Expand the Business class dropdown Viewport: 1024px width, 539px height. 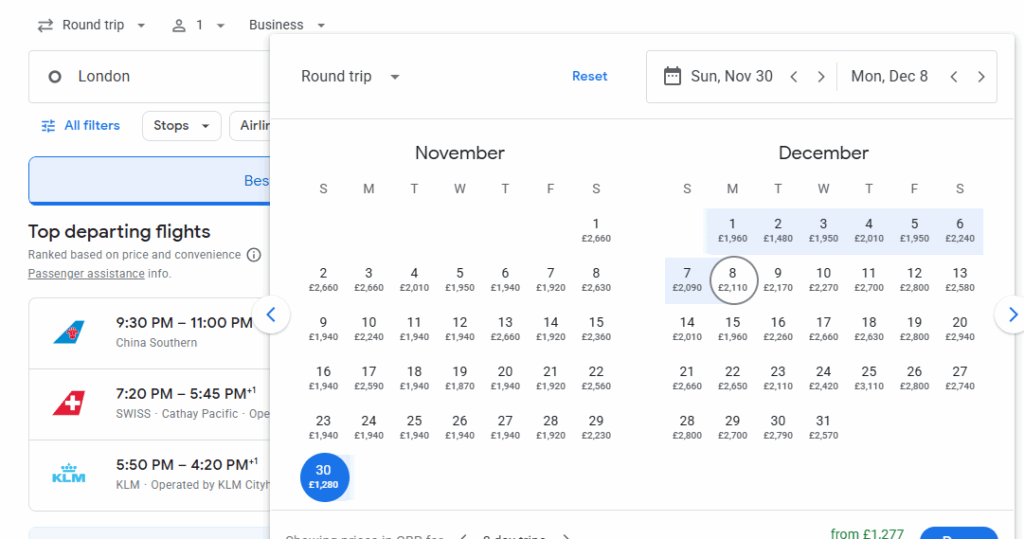click(x=287, y=25)
